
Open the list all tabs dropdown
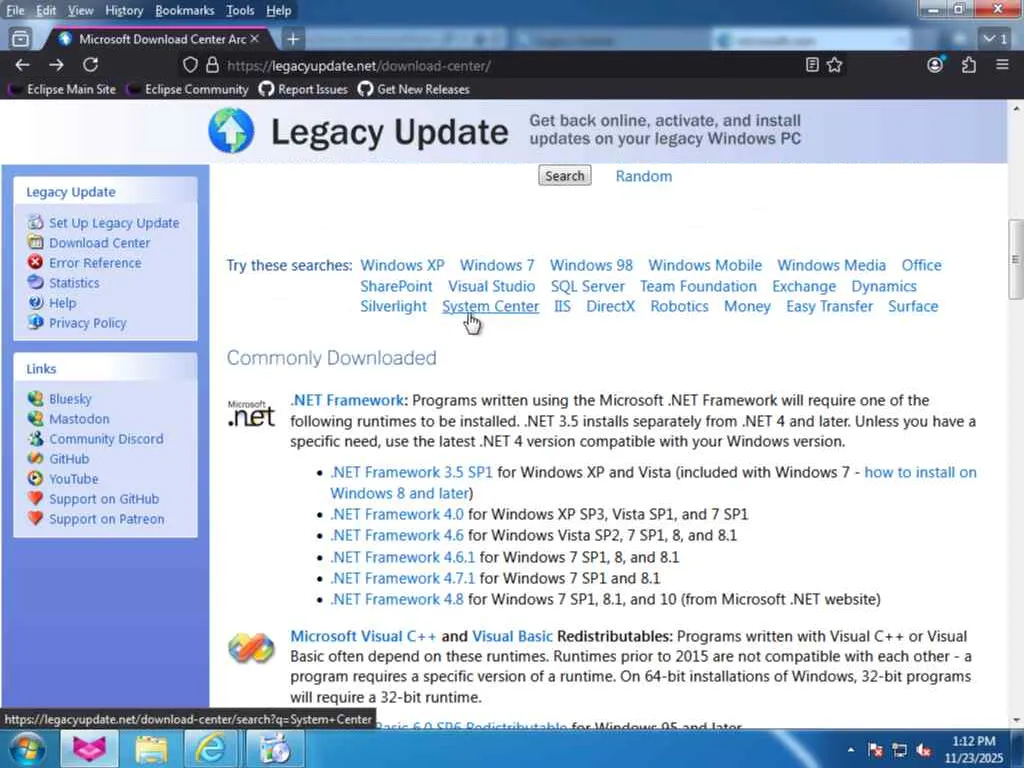996,39
